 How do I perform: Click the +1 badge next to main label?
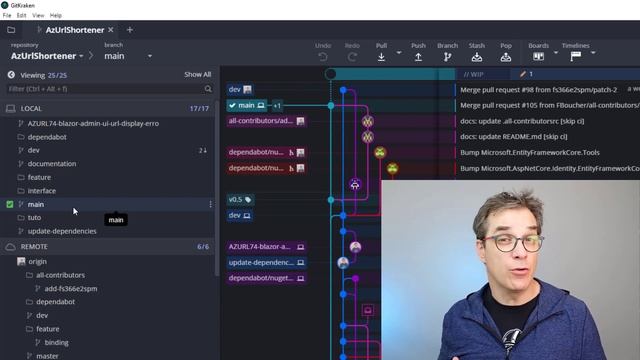coord(277,106)
